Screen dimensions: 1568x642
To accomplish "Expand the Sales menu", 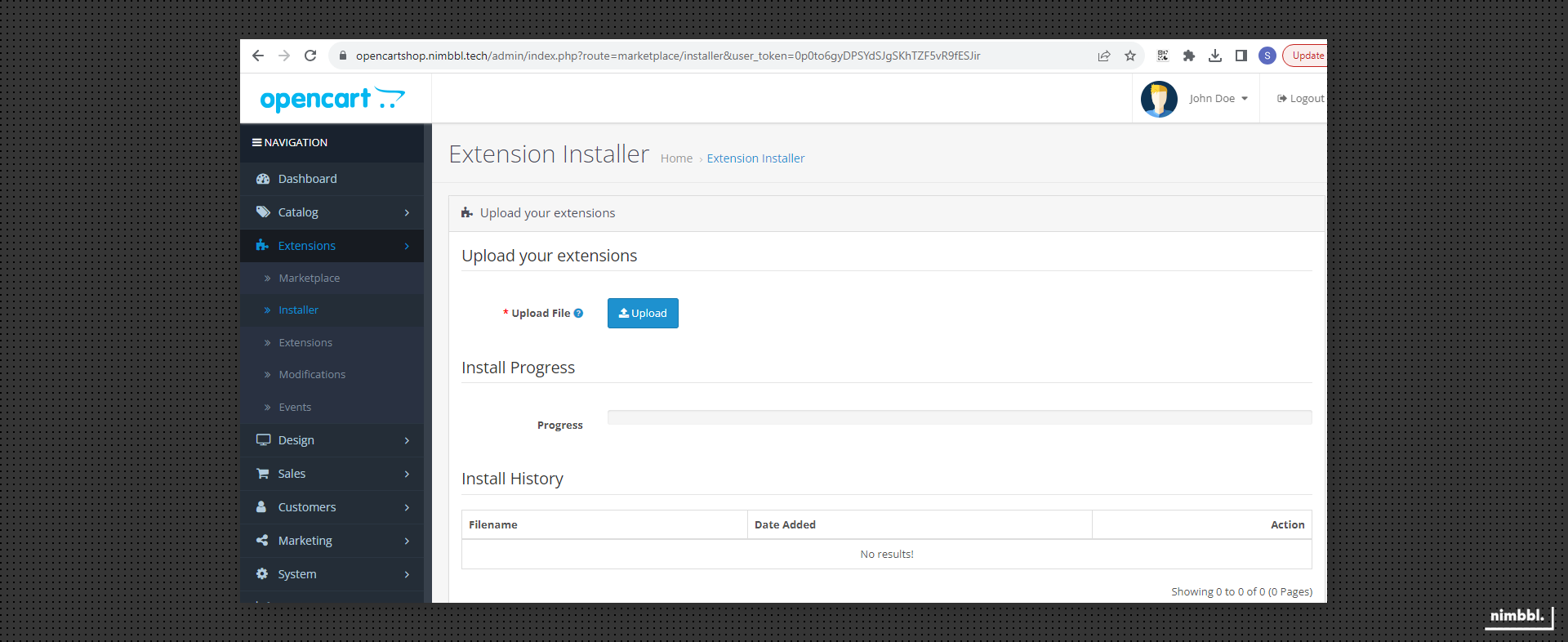I will [x=332, y=474].
